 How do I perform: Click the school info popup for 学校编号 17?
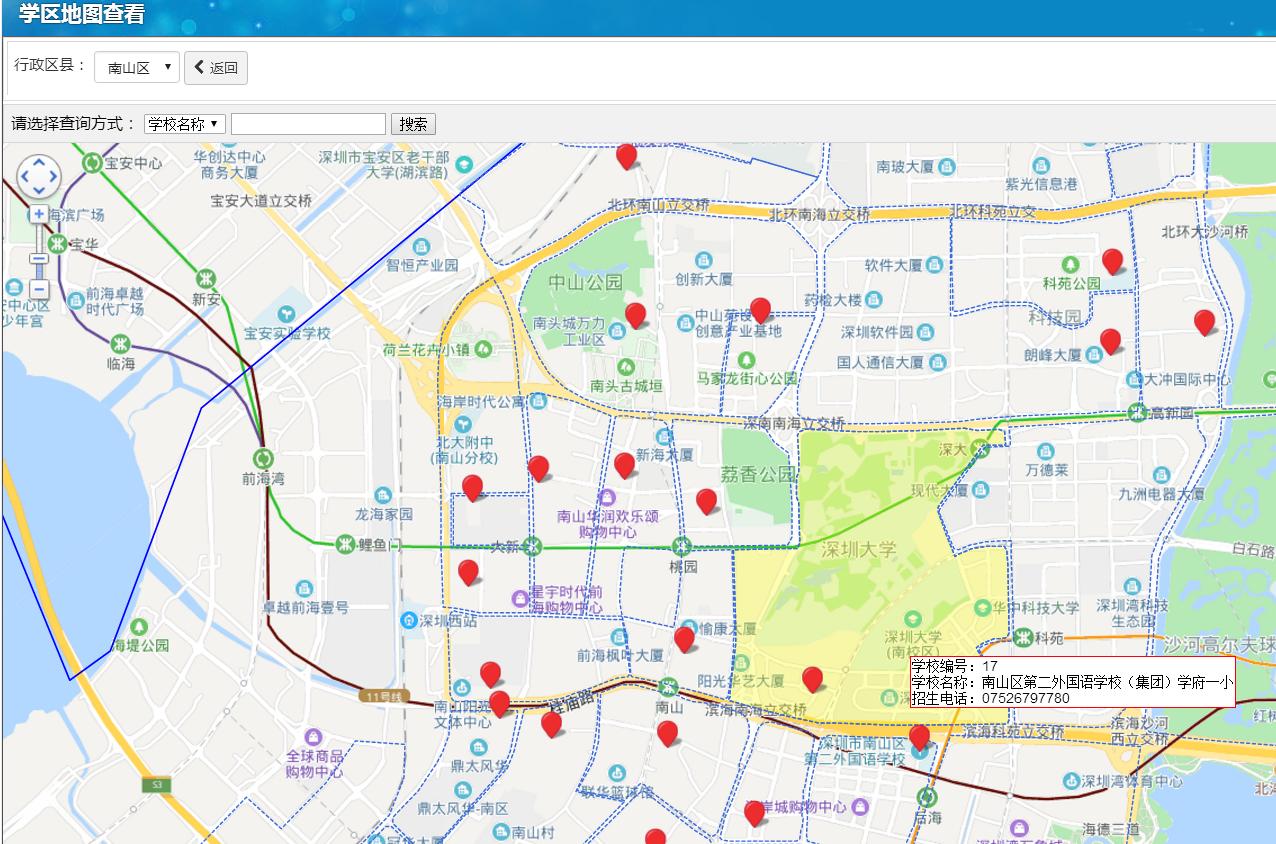1072,682
